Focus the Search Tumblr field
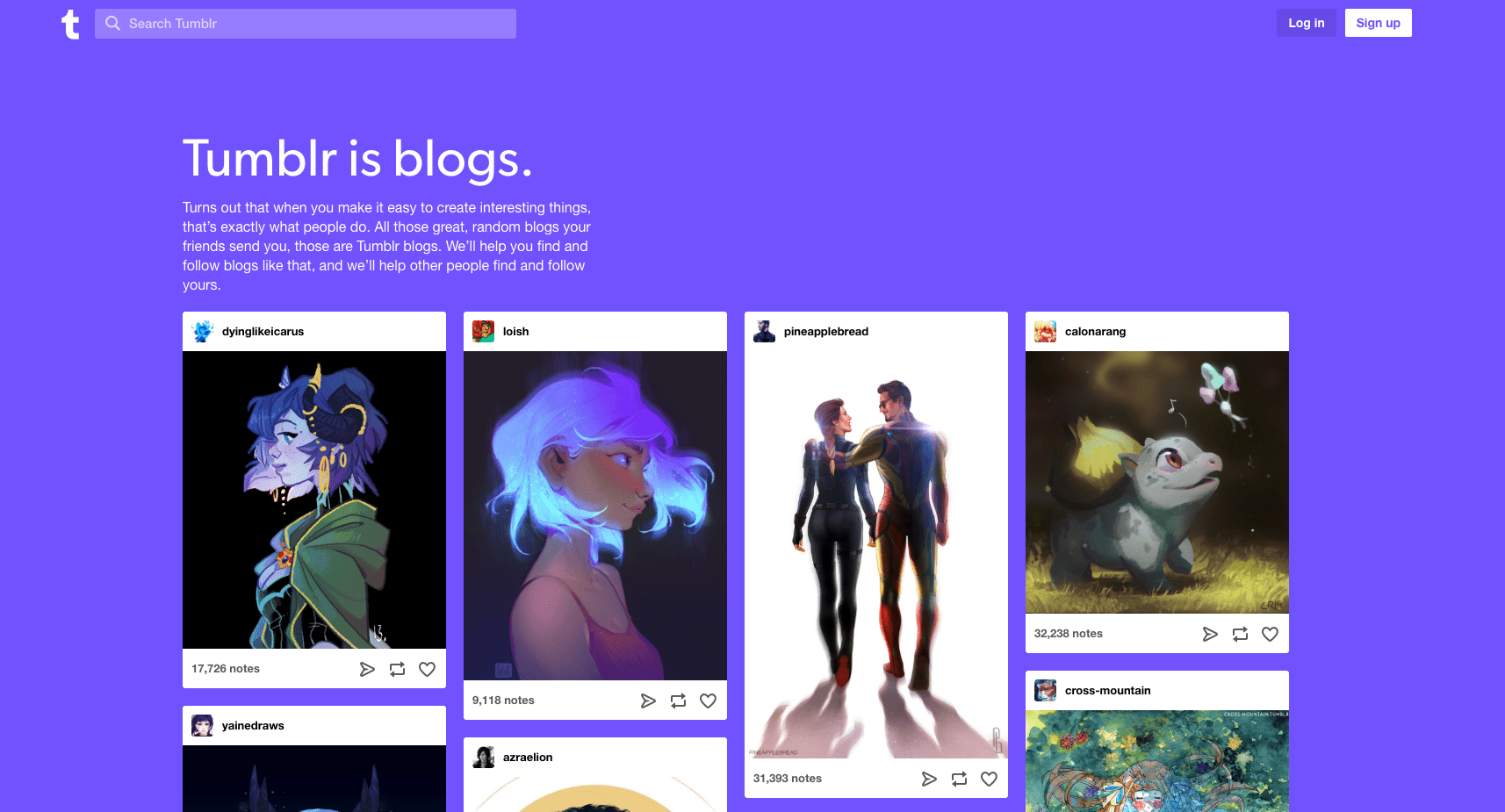This screenshot has width=1505, height=812. point(306,24)
